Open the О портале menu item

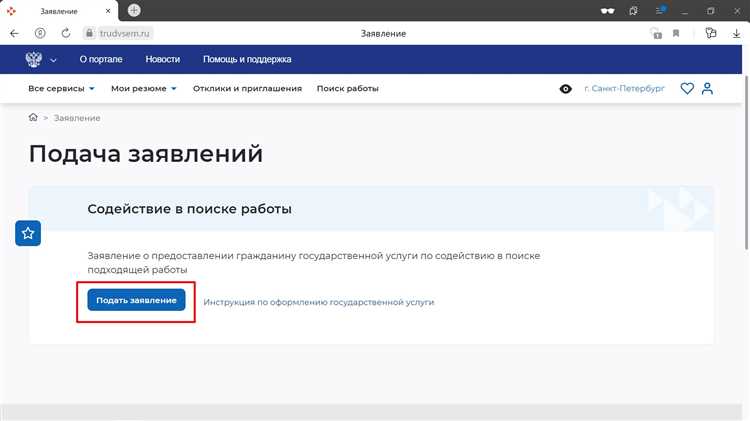point(101,59)
